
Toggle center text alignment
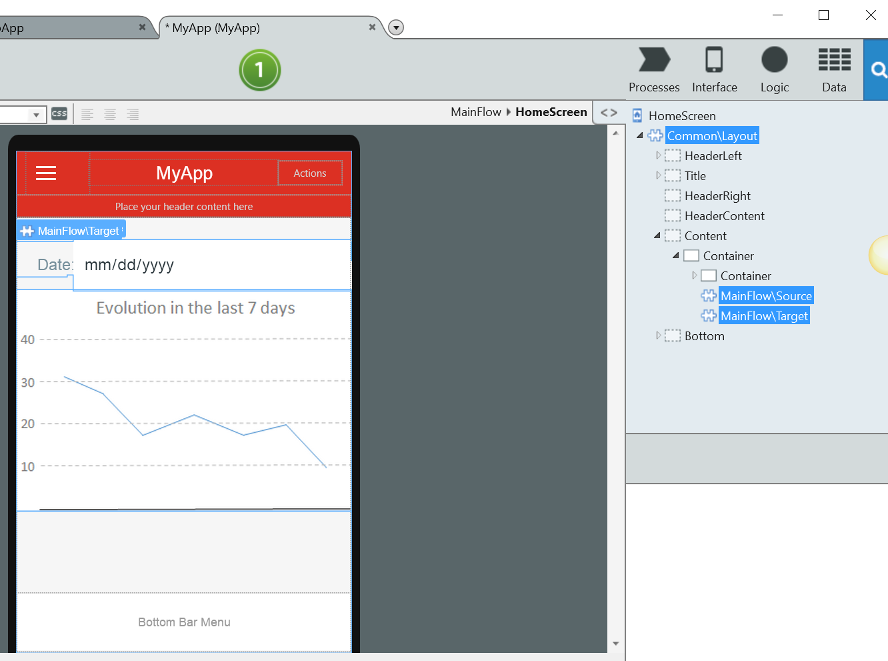[x=109, y=113]
